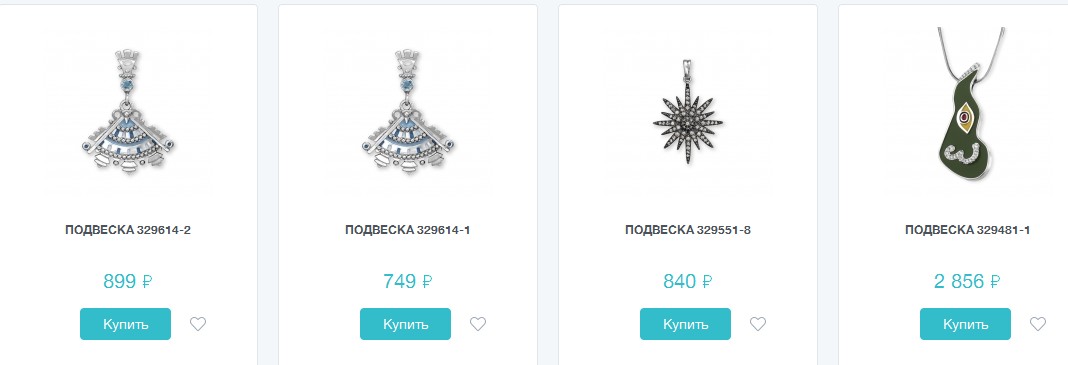Viewport: 1068px width, 365px height.
Task: Buy the 840 ₽ star pendant with Купить
Action: coord(685,324)
